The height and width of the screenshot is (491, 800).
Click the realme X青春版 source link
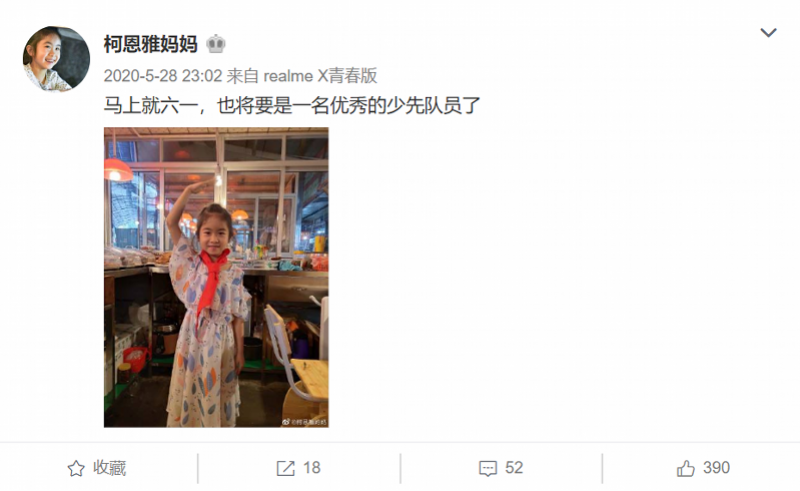click(320, 76)
